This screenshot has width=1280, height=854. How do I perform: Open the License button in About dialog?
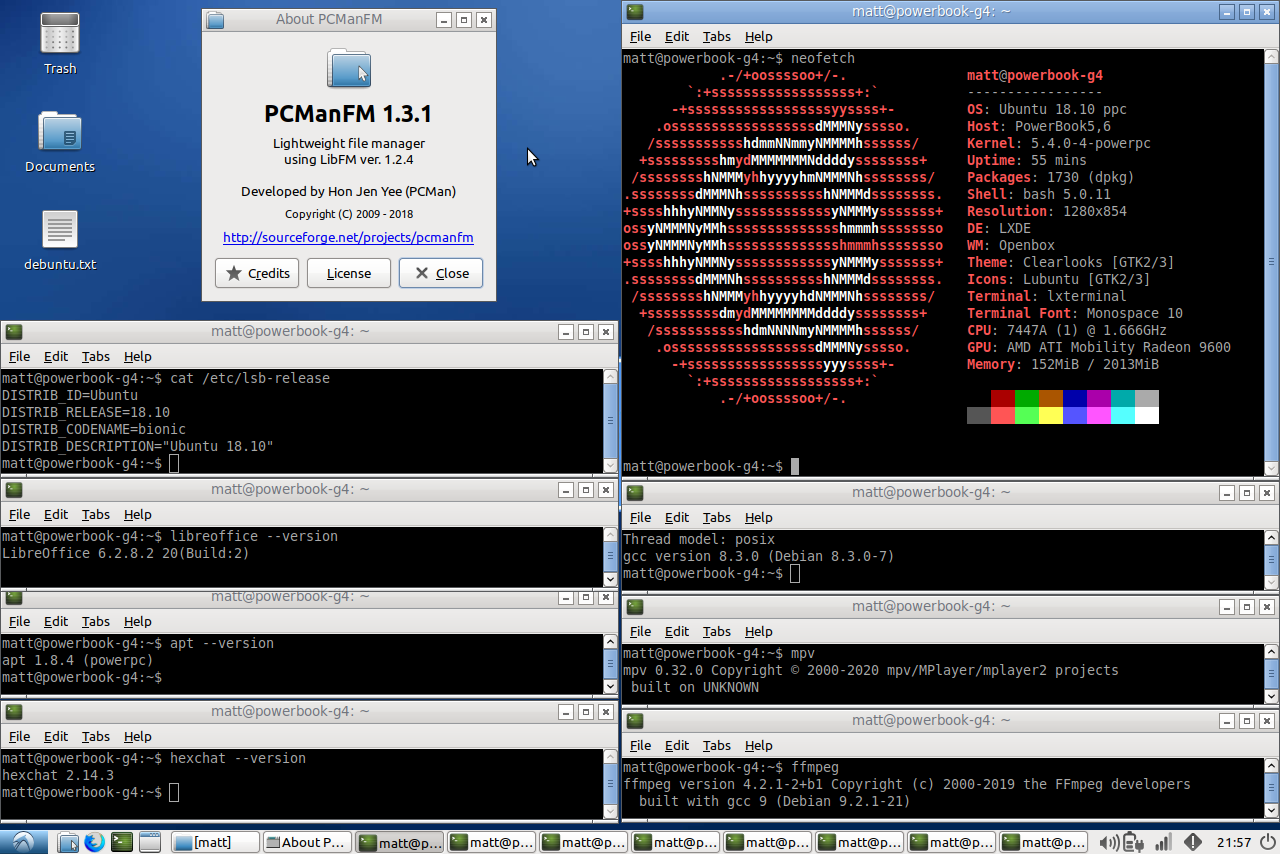click(348, 273)
